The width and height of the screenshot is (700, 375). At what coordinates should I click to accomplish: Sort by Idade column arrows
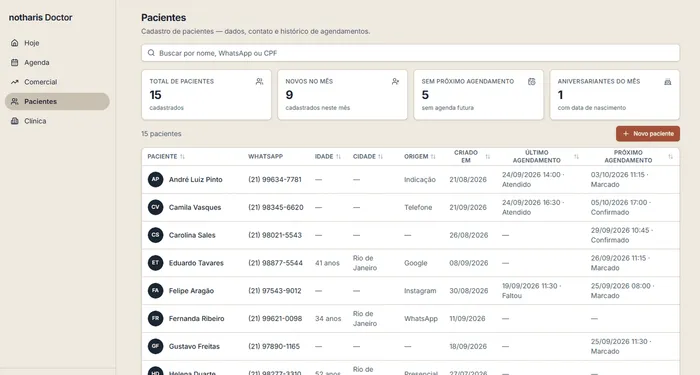click(x=338, y=157)
